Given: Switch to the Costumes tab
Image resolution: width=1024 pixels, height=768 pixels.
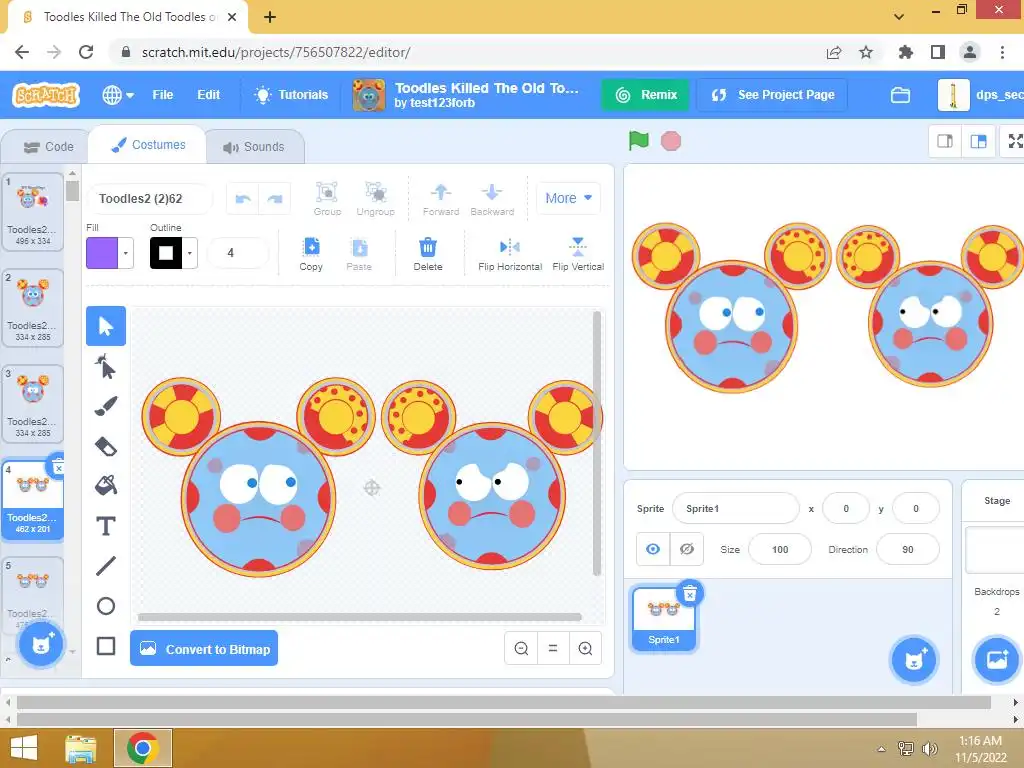Looking at the screenshot, I should click(148, 145).
